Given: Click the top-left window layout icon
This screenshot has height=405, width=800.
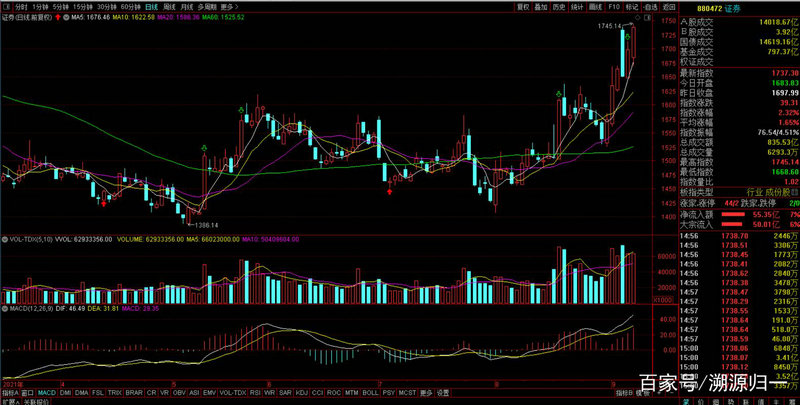Looking at the screenshot, I should [x=6, y=6].
